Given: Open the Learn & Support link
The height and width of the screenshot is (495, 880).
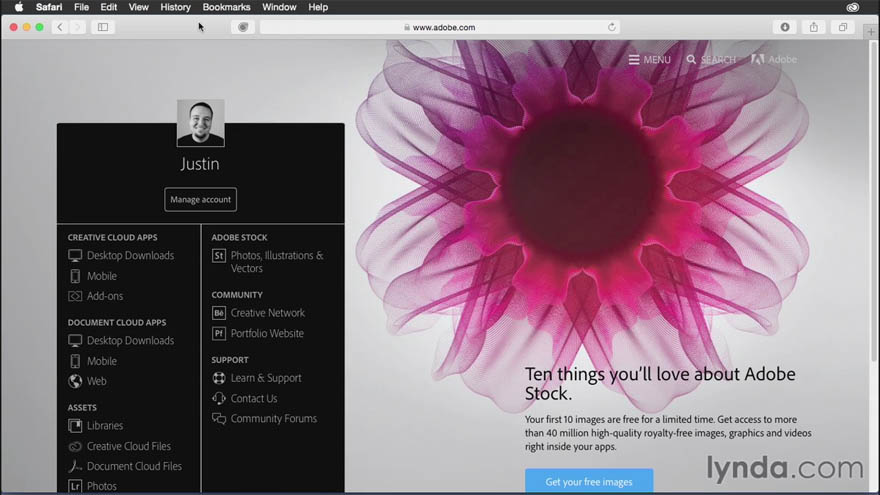Looking at the screenshot, I should pyautogui.click(x=266, y=378).
